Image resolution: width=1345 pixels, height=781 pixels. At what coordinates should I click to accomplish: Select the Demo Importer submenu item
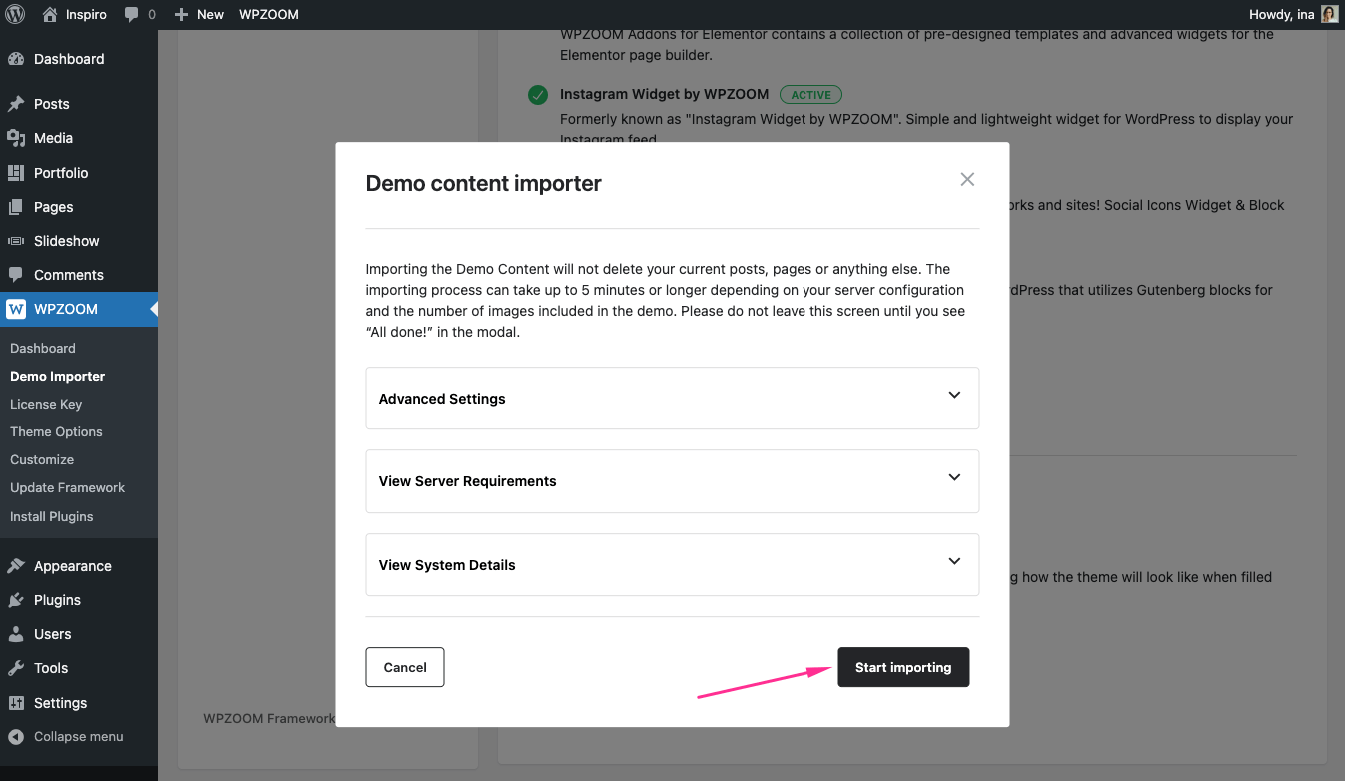(x=58, y=376)
